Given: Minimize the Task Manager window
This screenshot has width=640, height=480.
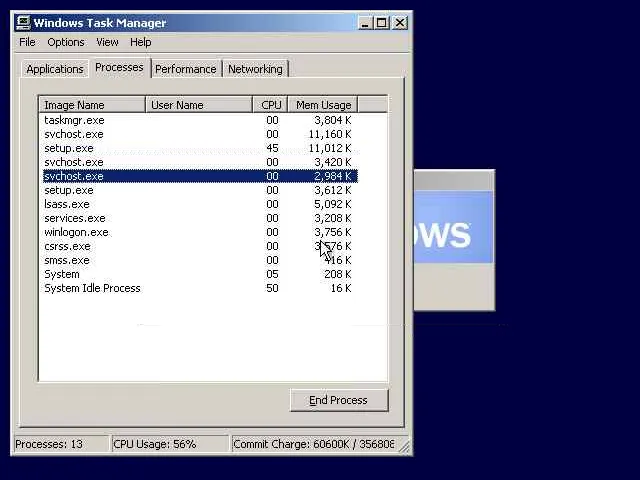Looking at the screenshot, I should point(365,23).
